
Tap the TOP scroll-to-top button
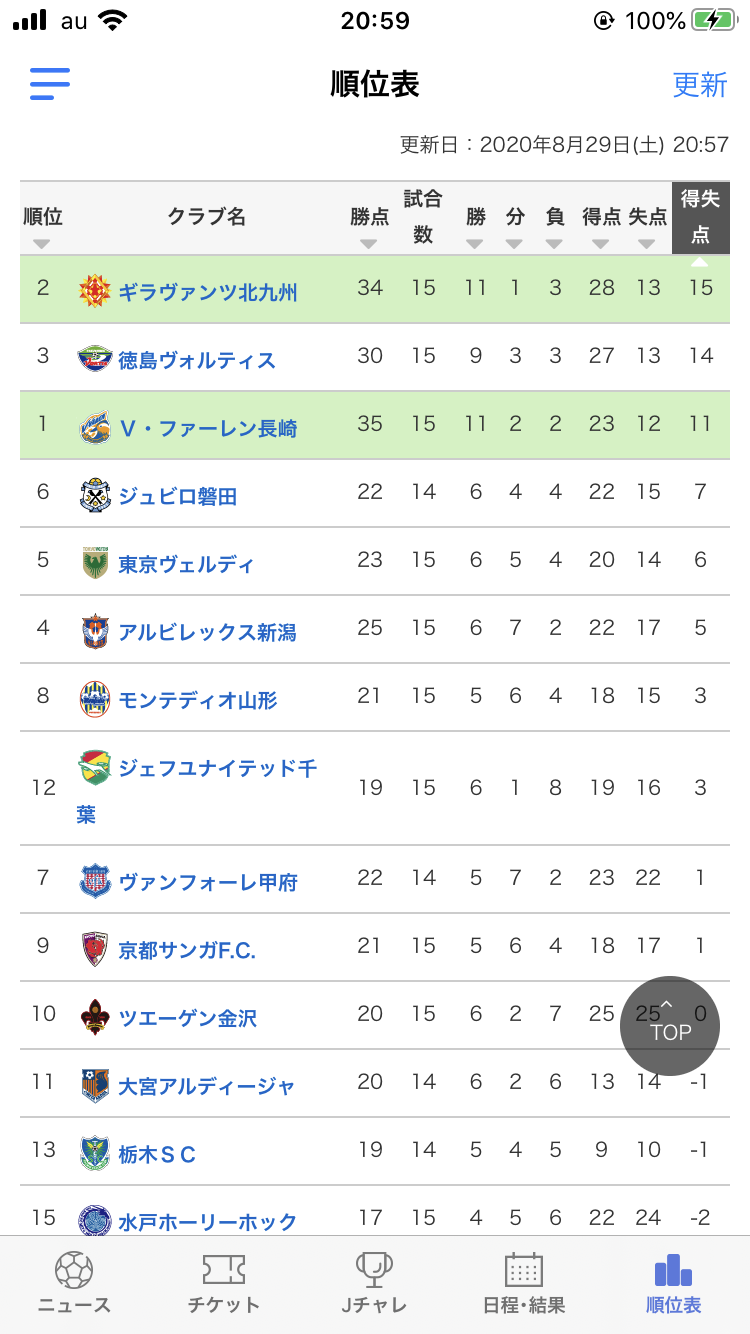click(x=670, y=1025)
